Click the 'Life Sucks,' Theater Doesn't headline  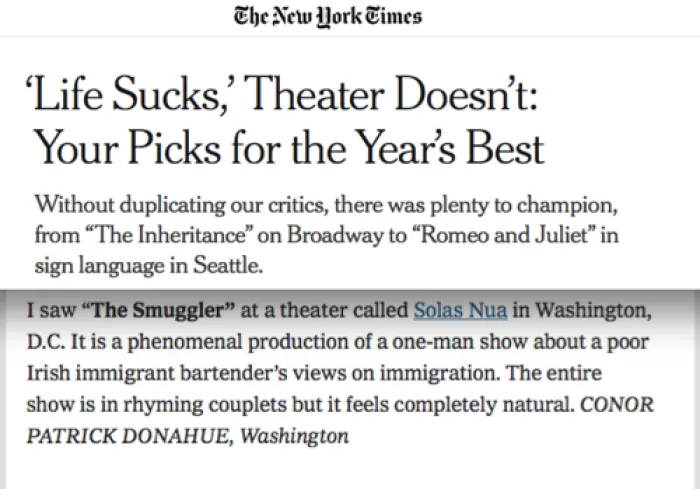coord(282,94)
